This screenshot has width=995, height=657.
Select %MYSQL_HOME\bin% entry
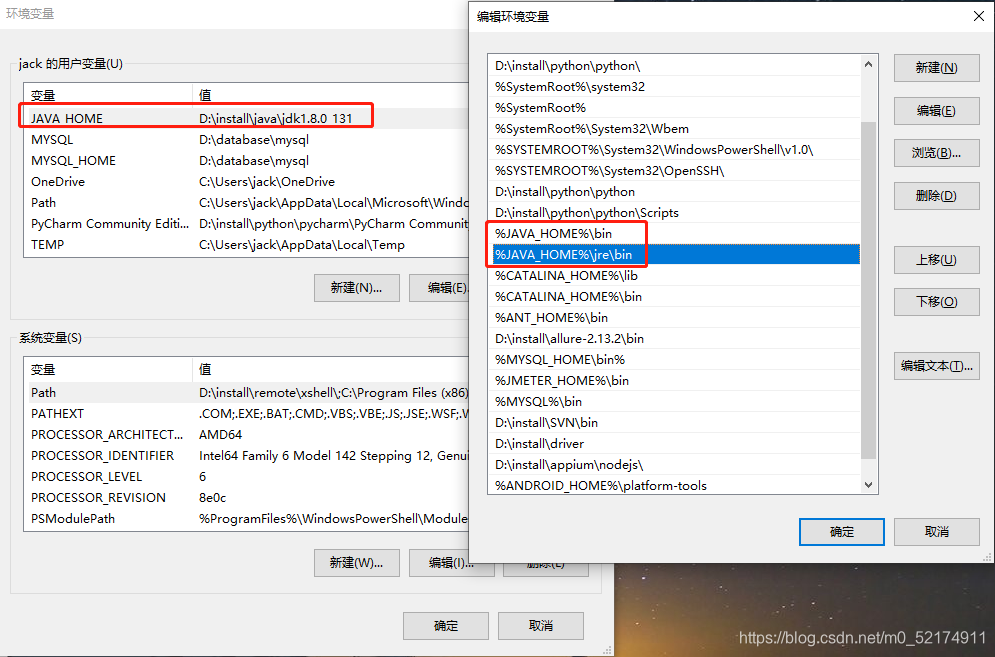pyautogui.click(x=675, y=359)
